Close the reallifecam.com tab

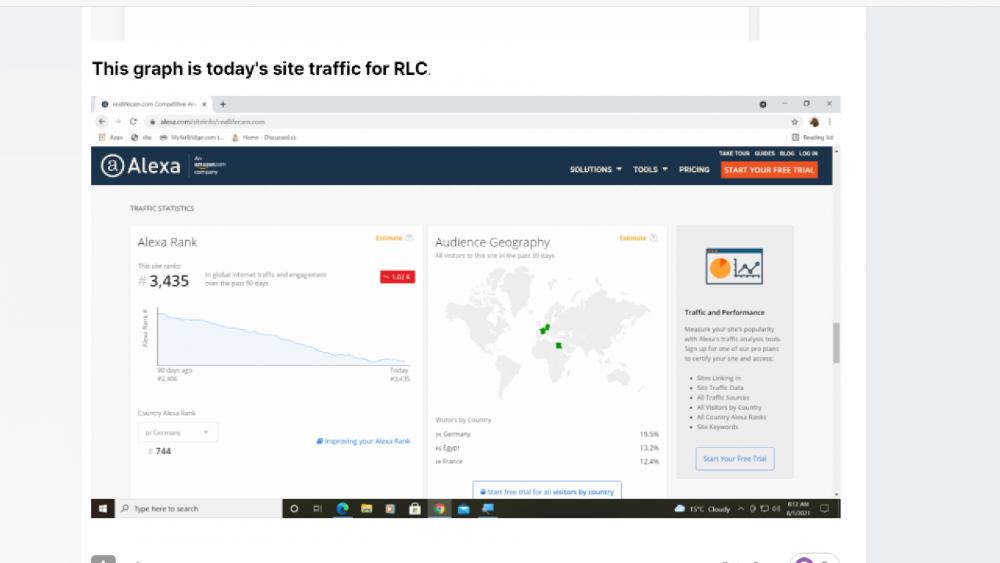(204, 104)
